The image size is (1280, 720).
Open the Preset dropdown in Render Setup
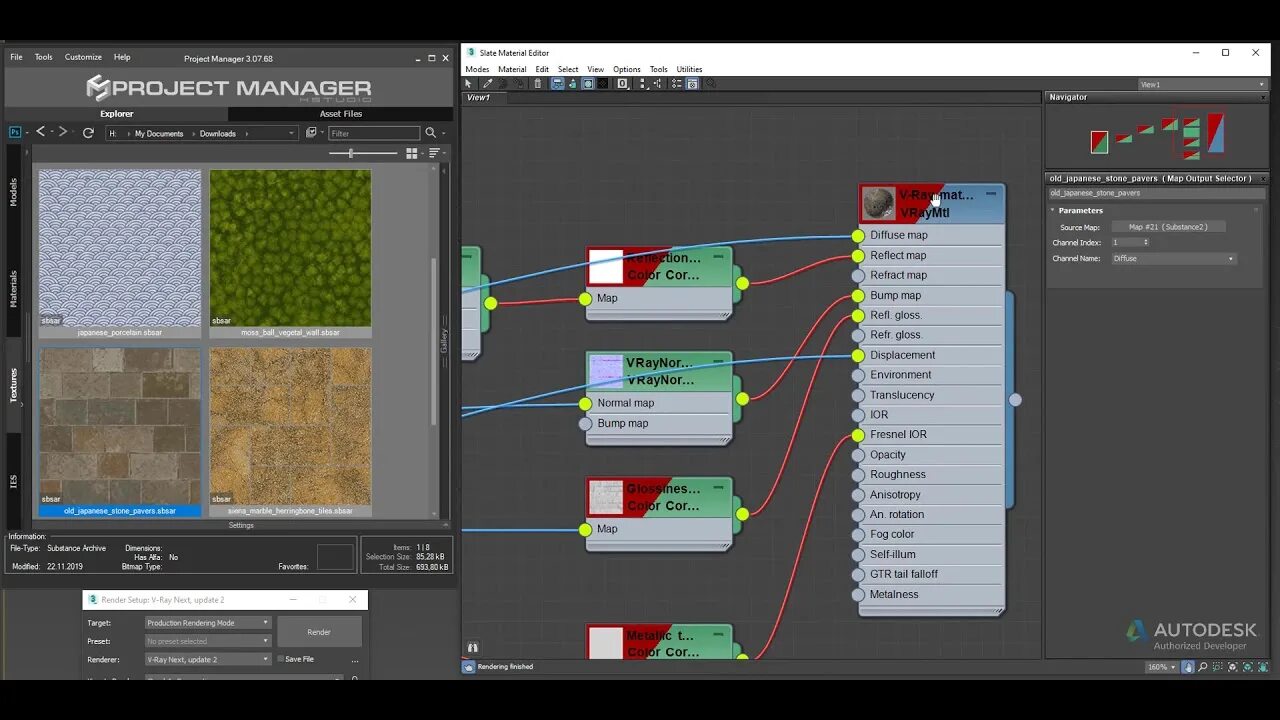coord(208,641)
